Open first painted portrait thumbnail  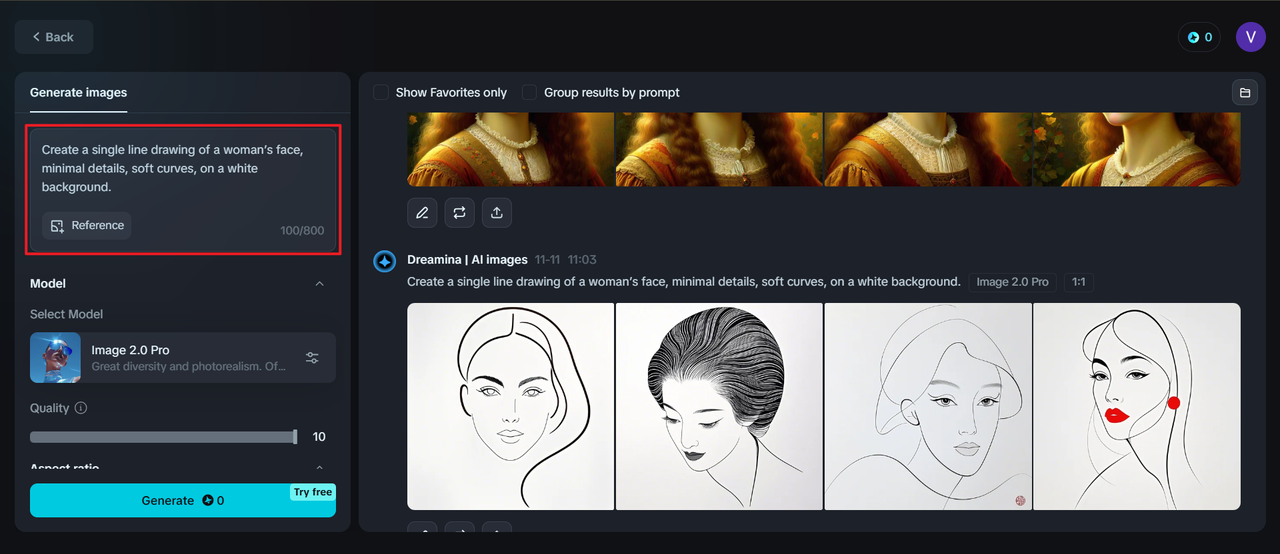pyautogui.click(x=511, y=149)
